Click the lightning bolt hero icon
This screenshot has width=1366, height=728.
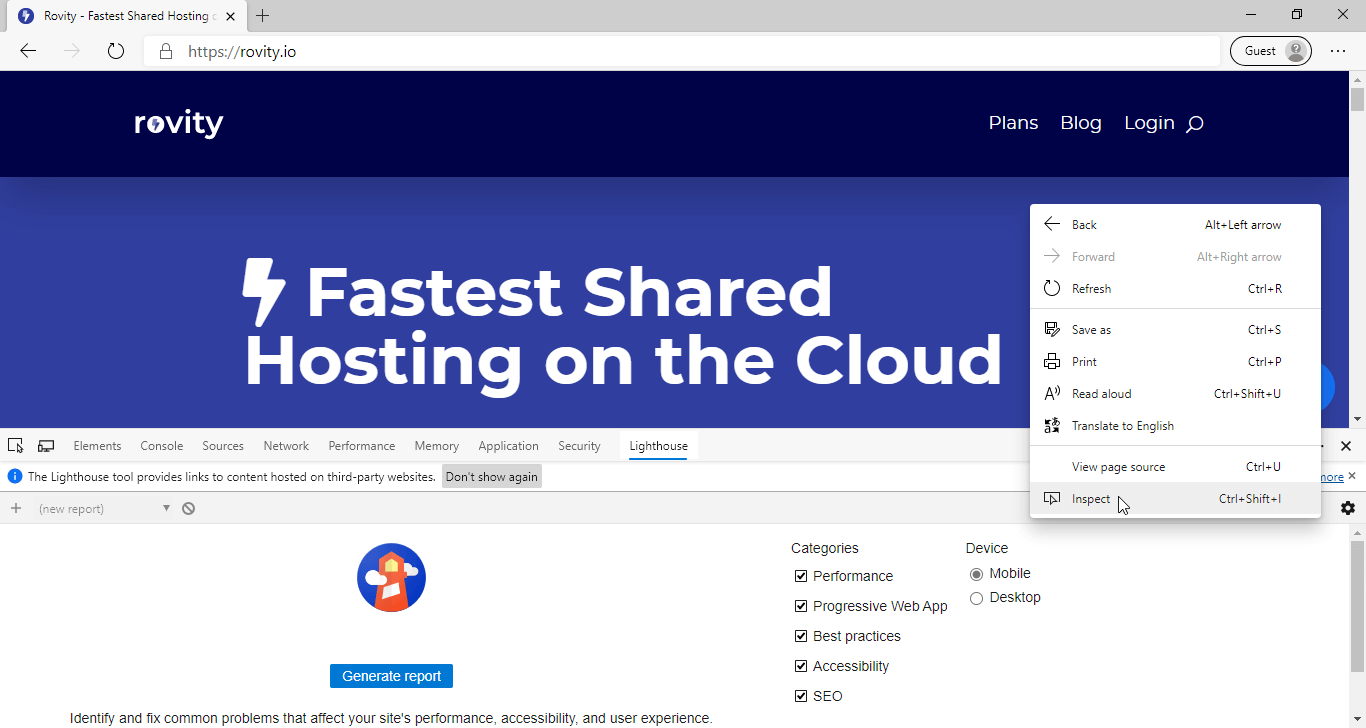[x=264, y=293]
